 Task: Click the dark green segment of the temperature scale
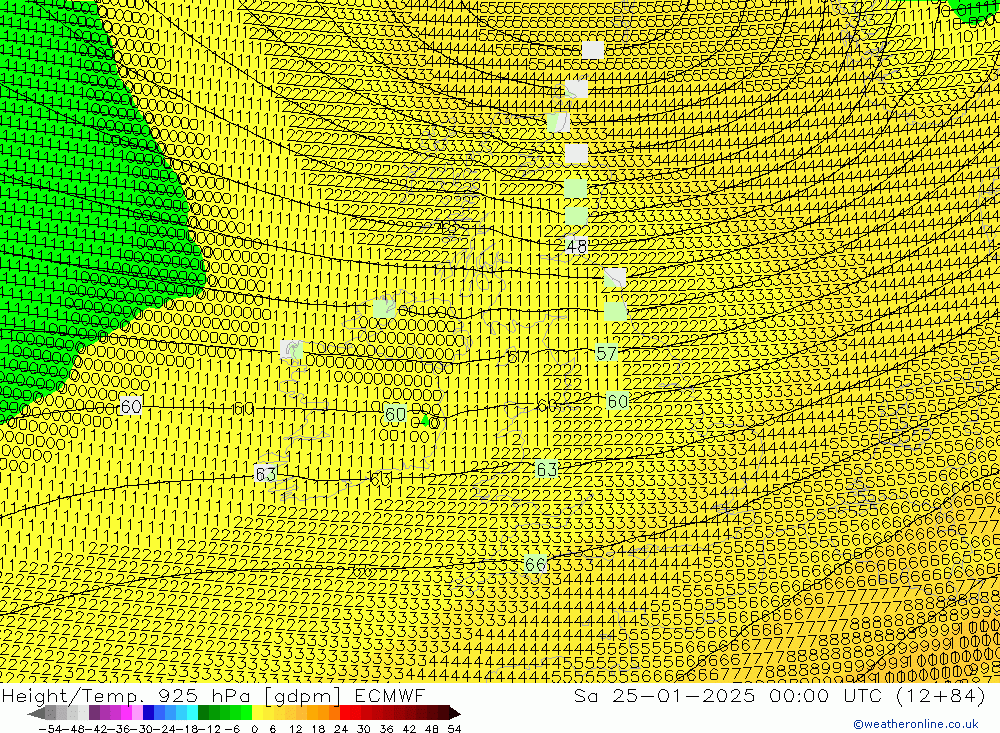[x=203, y=713]
